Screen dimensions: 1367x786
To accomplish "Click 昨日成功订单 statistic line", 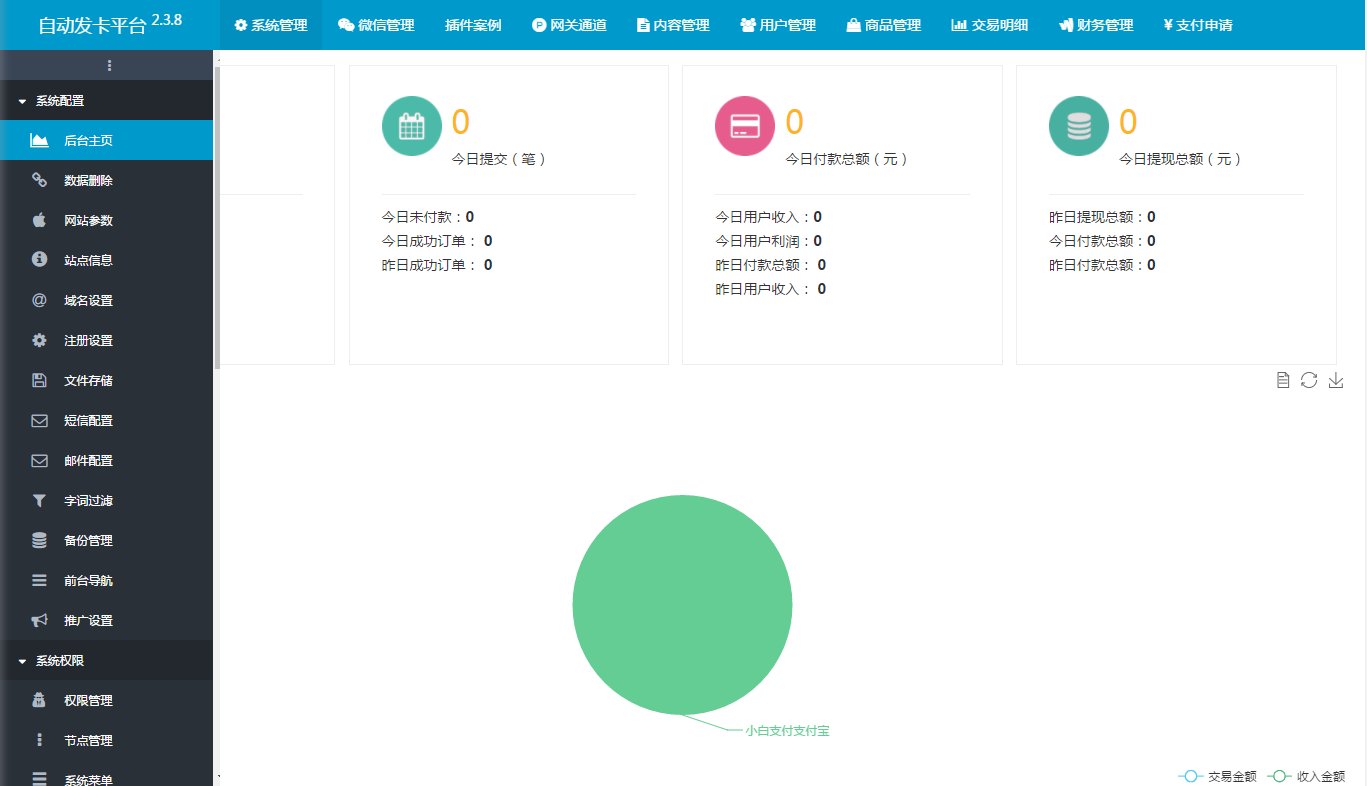I will coord(437,265).
